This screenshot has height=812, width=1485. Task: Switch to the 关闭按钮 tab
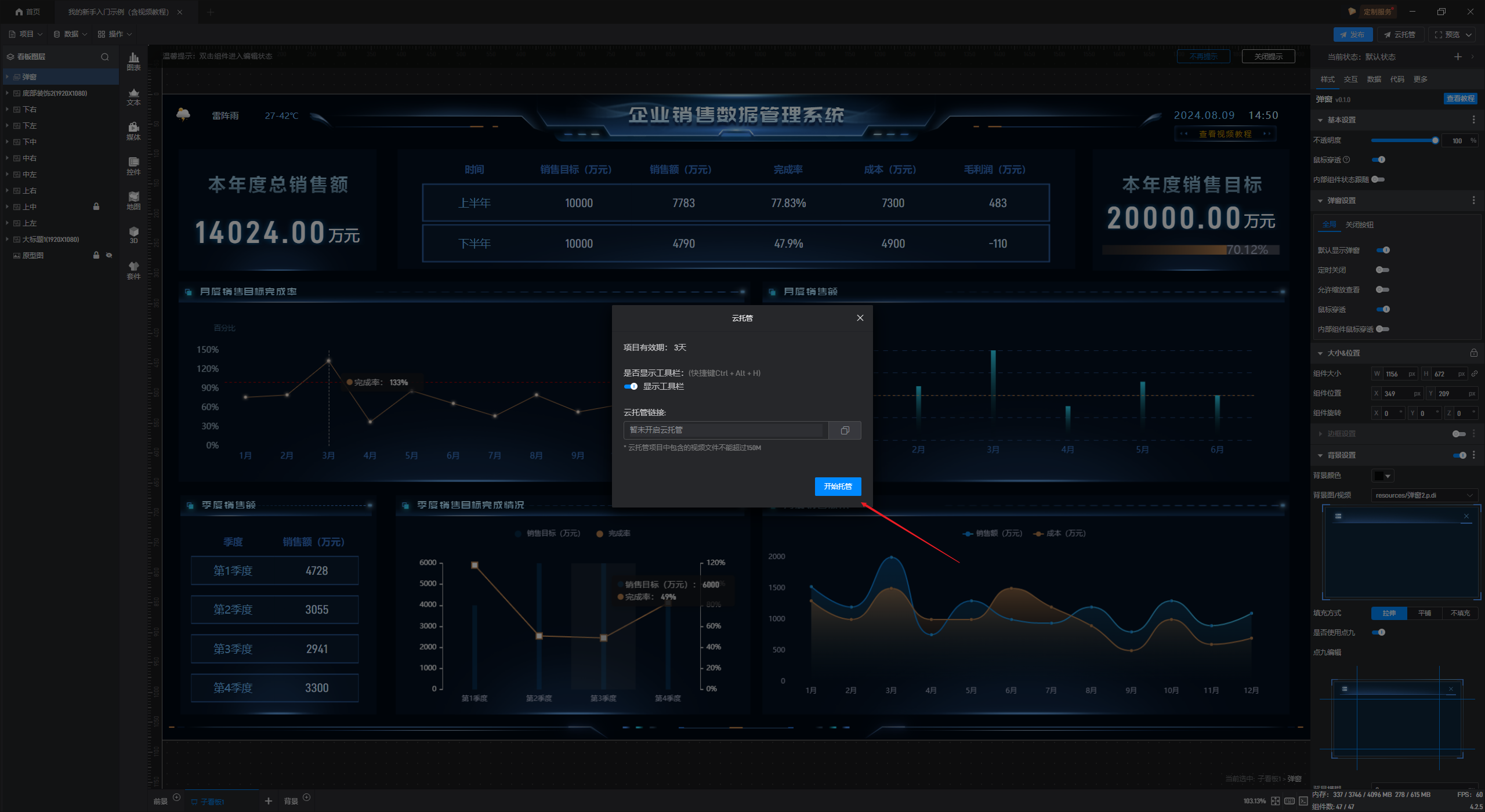coord(1359,225)
